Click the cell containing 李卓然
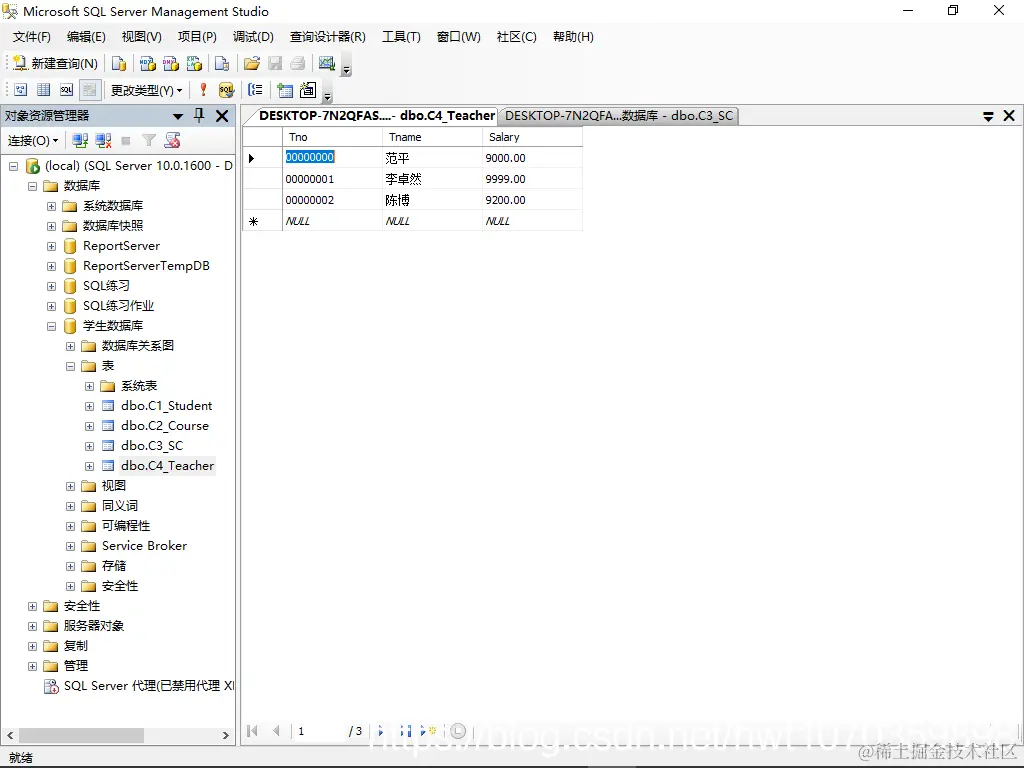The height and width of the screenshot is (768, 1024). [x=432, y=179]
